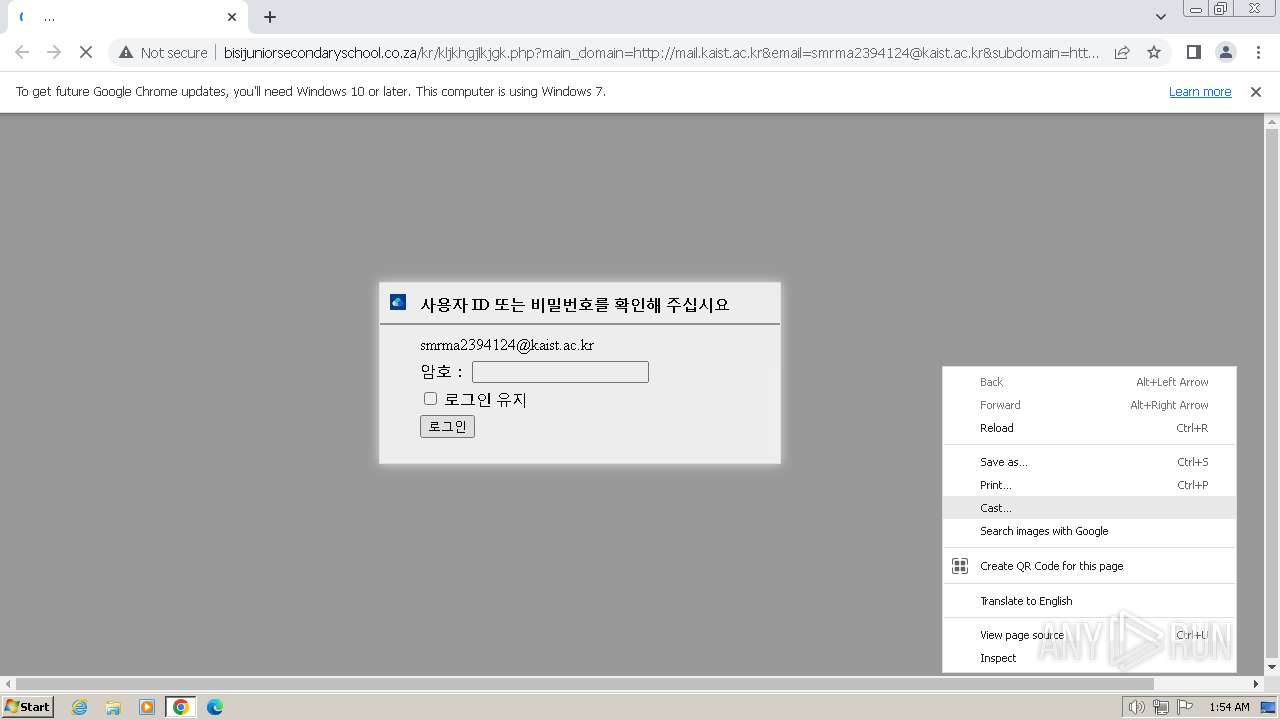Screen dimensions: 1280x720
Task: Open the Action Center flag icon
Action: click(x=1185, y=707)
